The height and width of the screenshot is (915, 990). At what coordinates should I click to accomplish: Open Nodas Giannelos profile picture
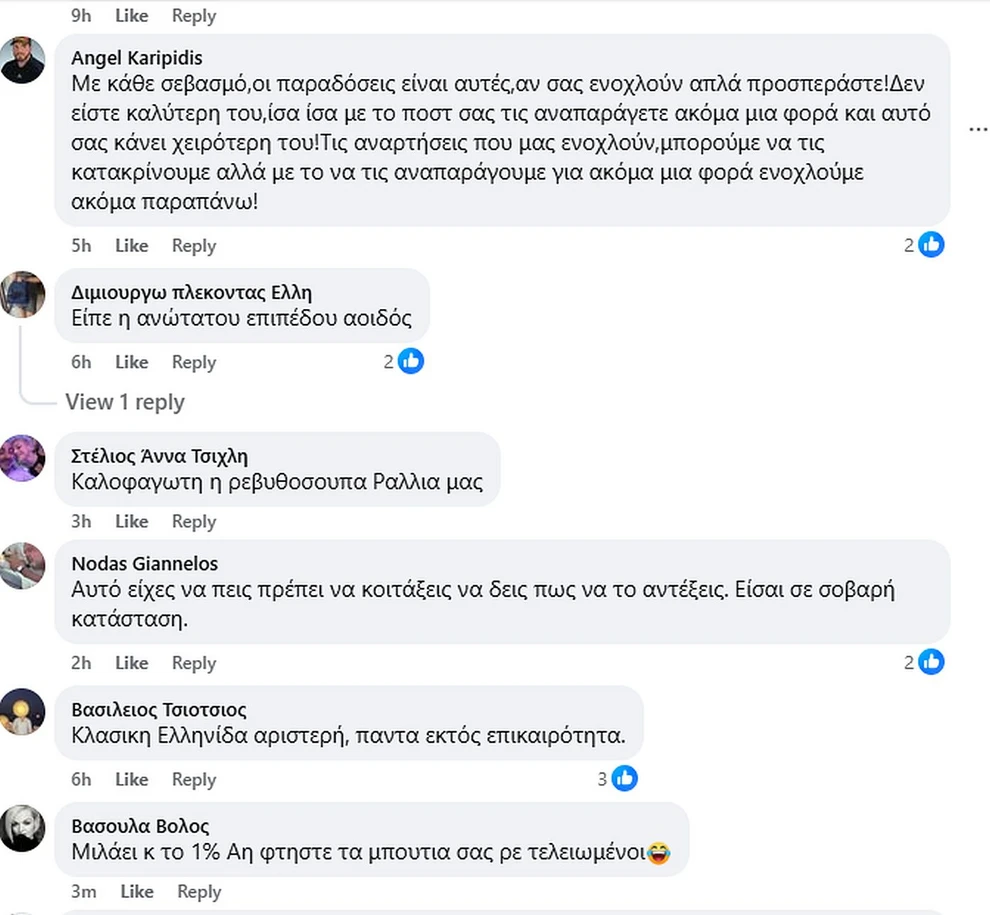(22, 566)
